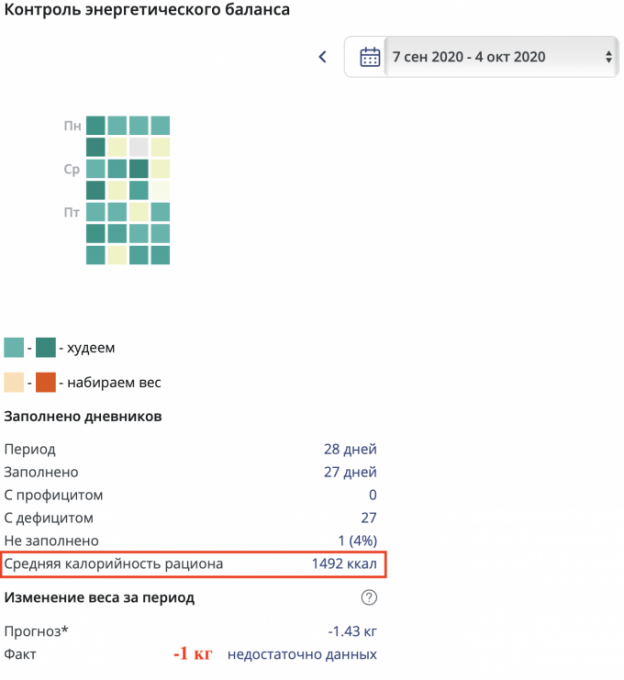Open the calendar icon date picker
This screenshot has width=624, height=680.
(x=369, y=57)
